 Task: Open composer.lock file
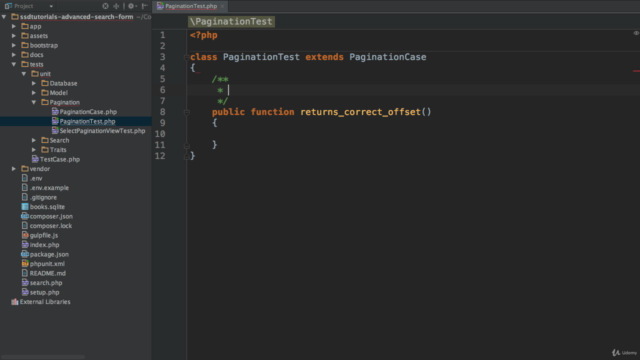pos(51,226)
